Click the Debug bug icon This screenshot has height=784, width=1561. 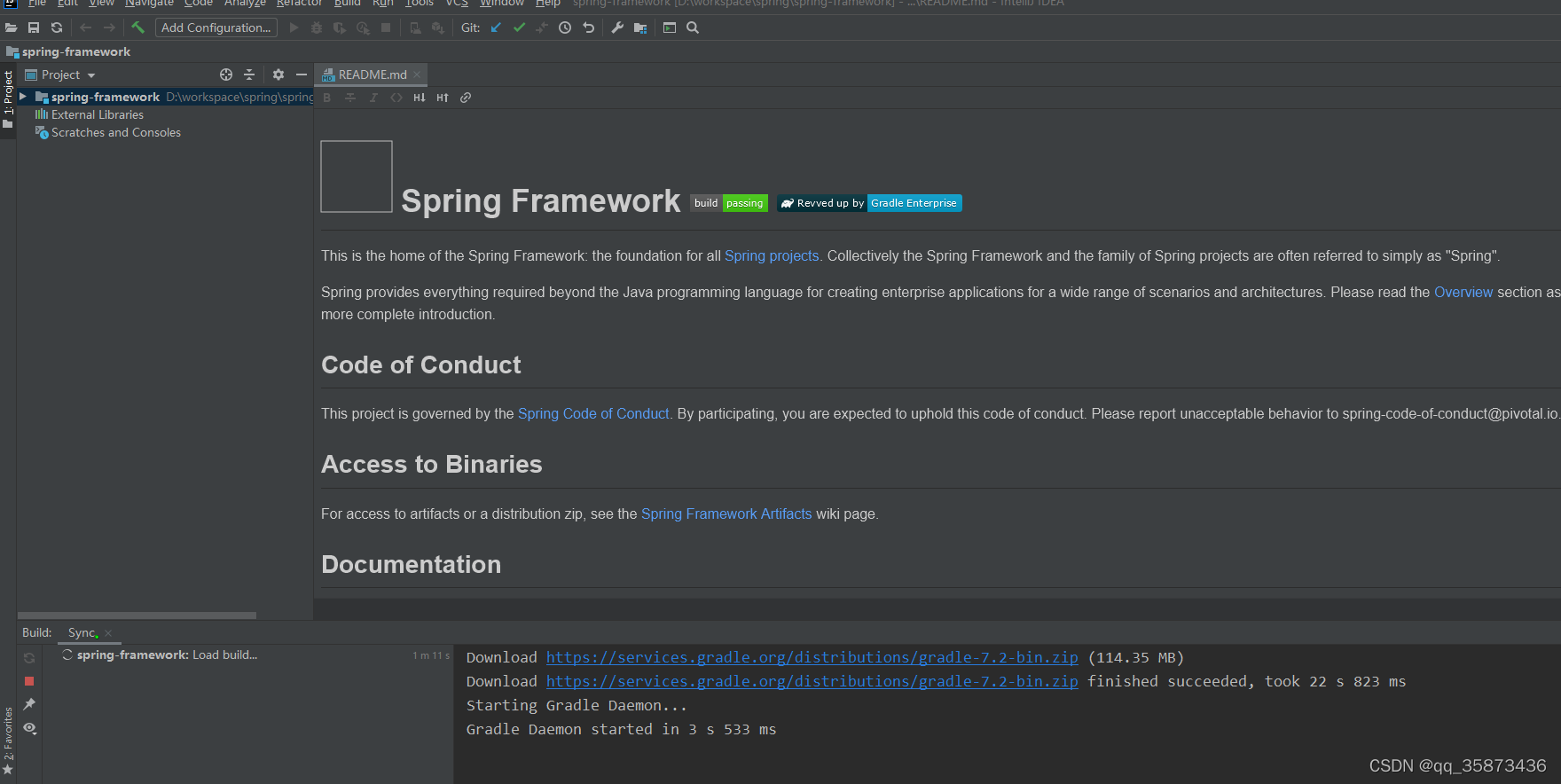tap(317, 27)
